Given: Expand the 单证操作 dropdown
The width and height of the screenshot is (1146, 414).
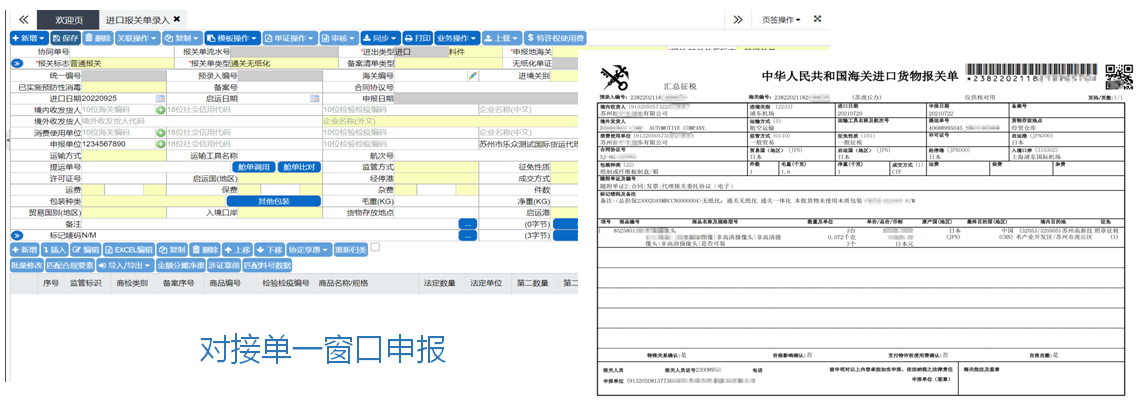Looking at the screenshot, I should 289,37.
